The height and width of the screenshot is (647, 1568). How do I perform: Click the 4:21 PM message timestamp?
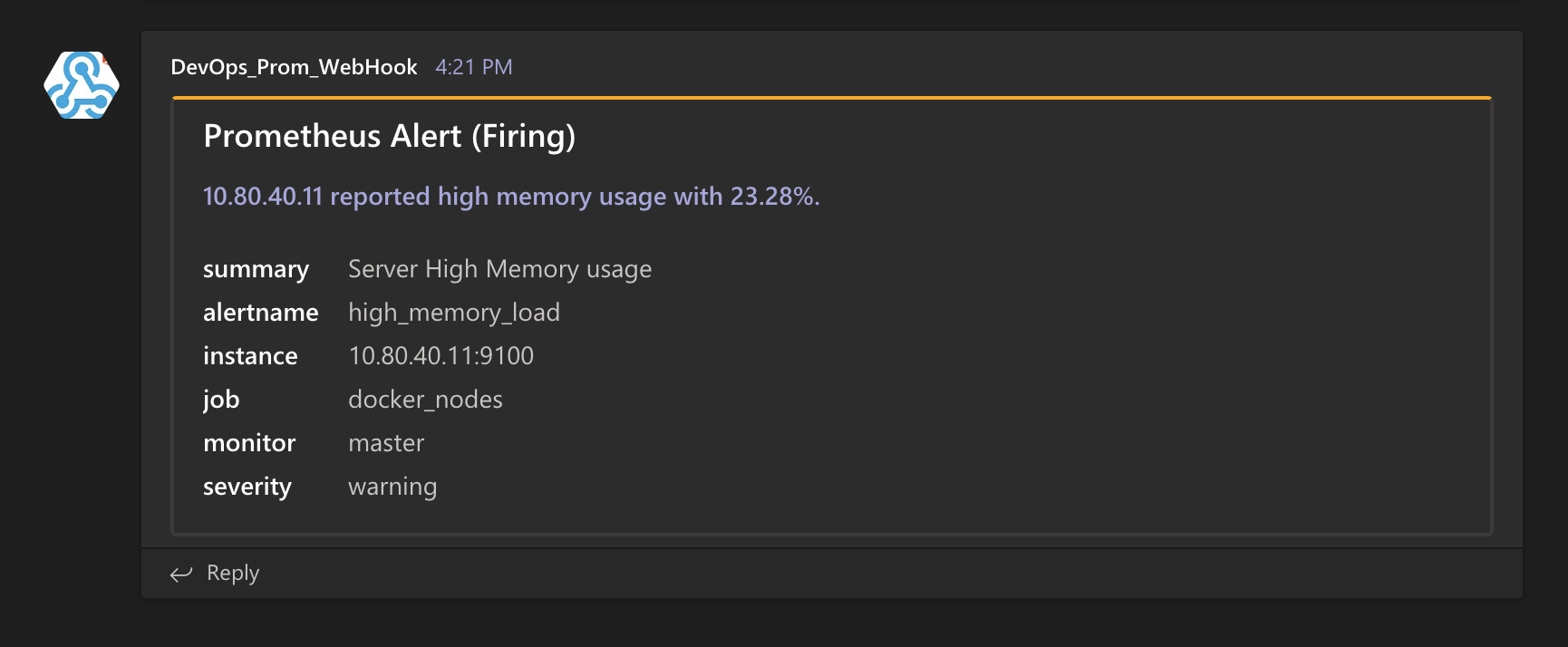click(473, 67)
